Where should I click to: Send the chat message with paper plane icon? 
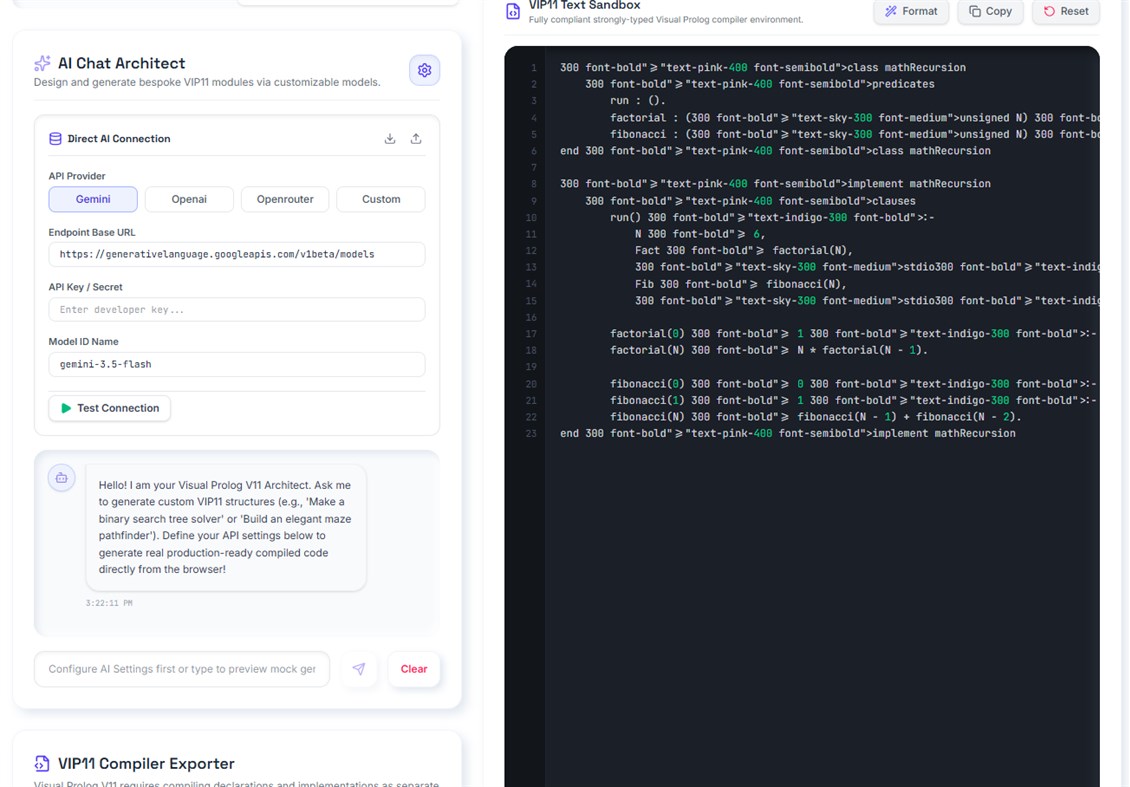[359, 669]
